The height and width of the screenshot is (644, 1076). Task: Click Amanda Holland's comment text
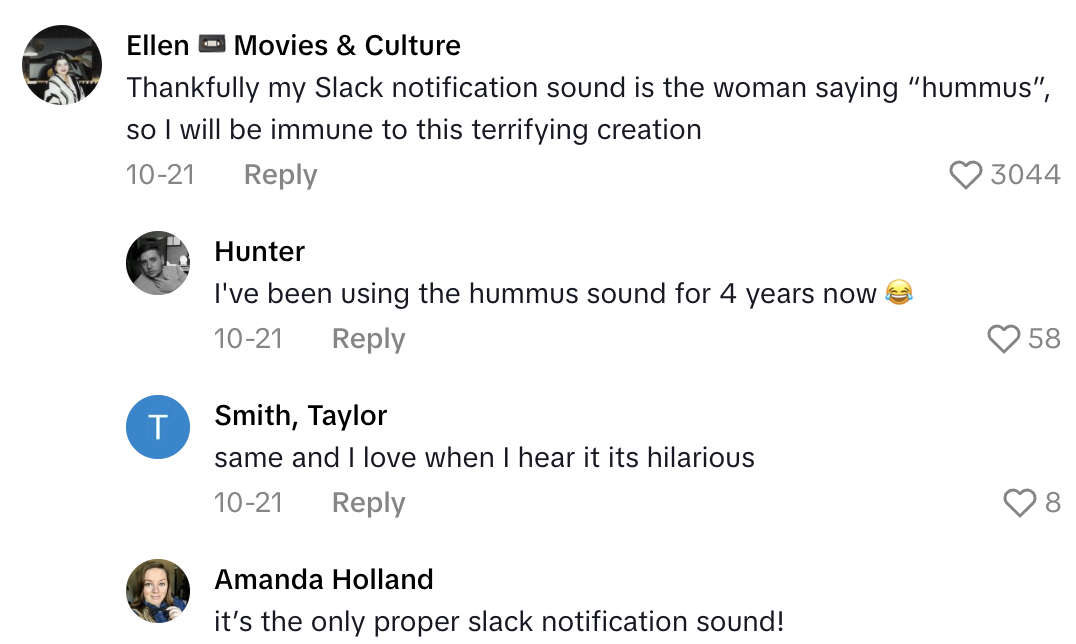499,621
